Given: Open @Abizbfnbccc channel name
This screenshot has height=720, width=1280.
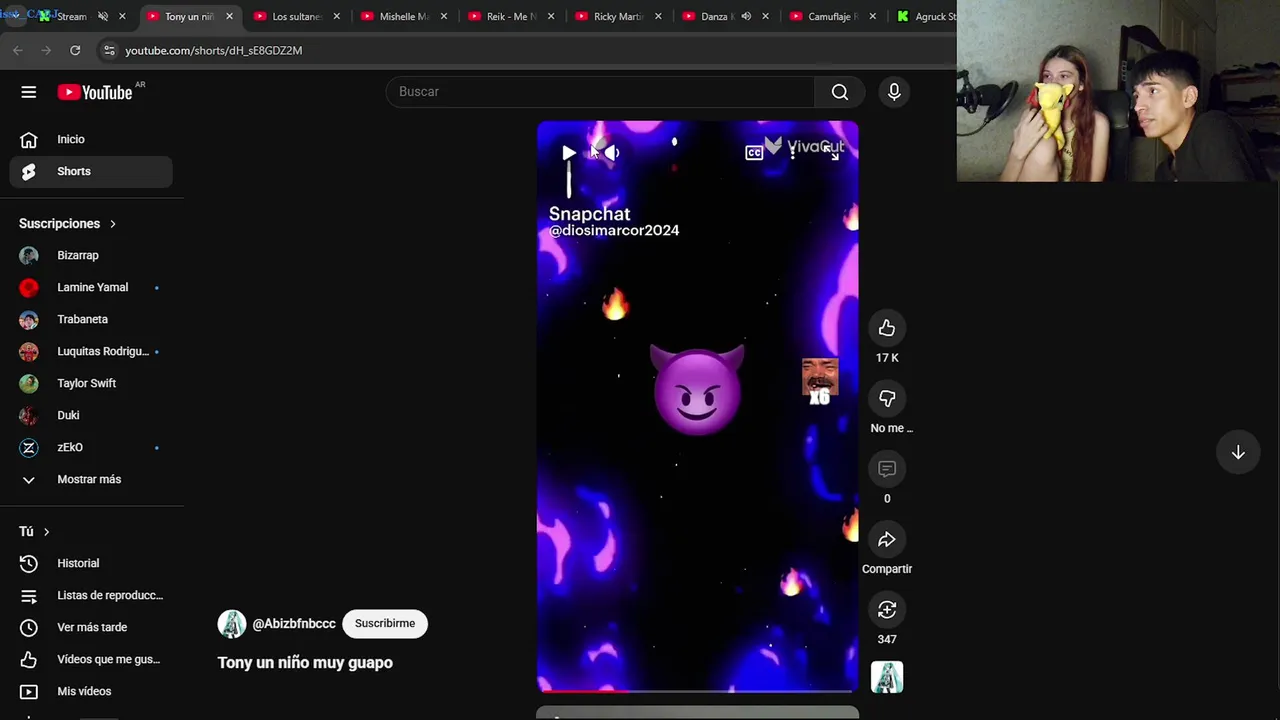Looking at the screenshot, I should tap(294, 624).
